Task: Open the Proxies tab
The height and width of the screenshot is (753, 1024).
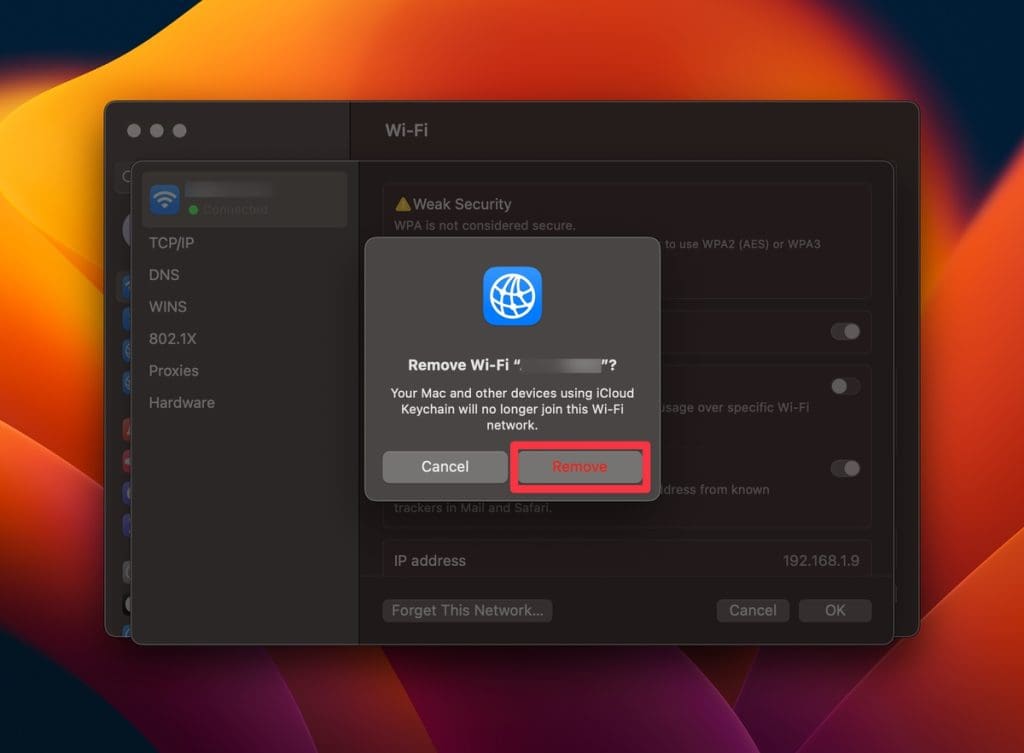Action: pyautogui.click(x=174, y=371)
